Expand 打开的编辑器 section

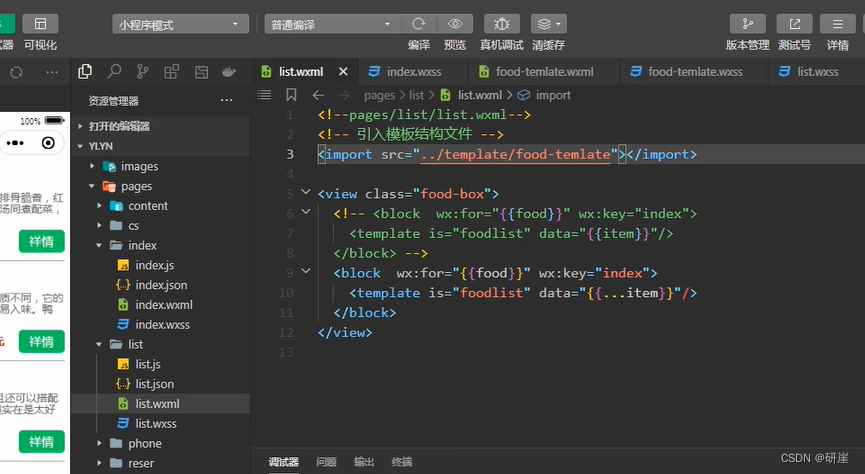(x=161, y=126)
